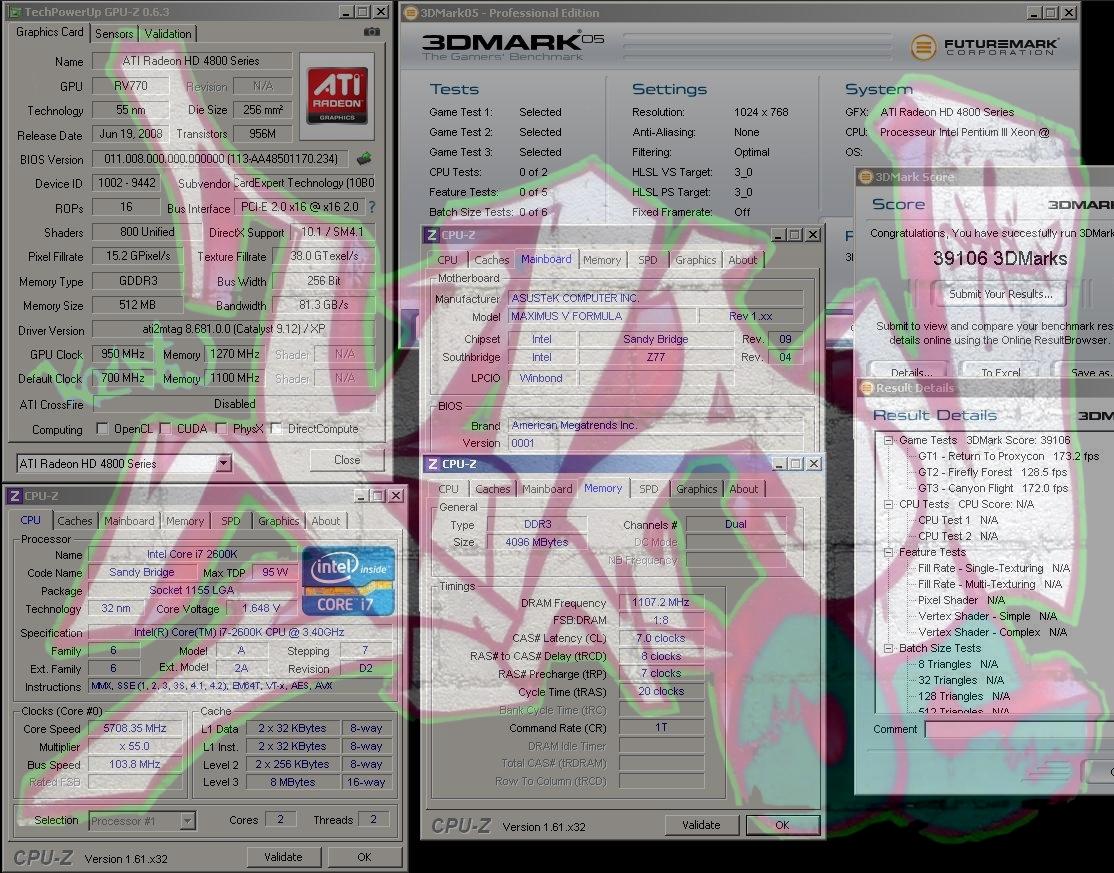Click the Multiplier value x 55.0
1114x873 pixels.
tap(135, 747)
